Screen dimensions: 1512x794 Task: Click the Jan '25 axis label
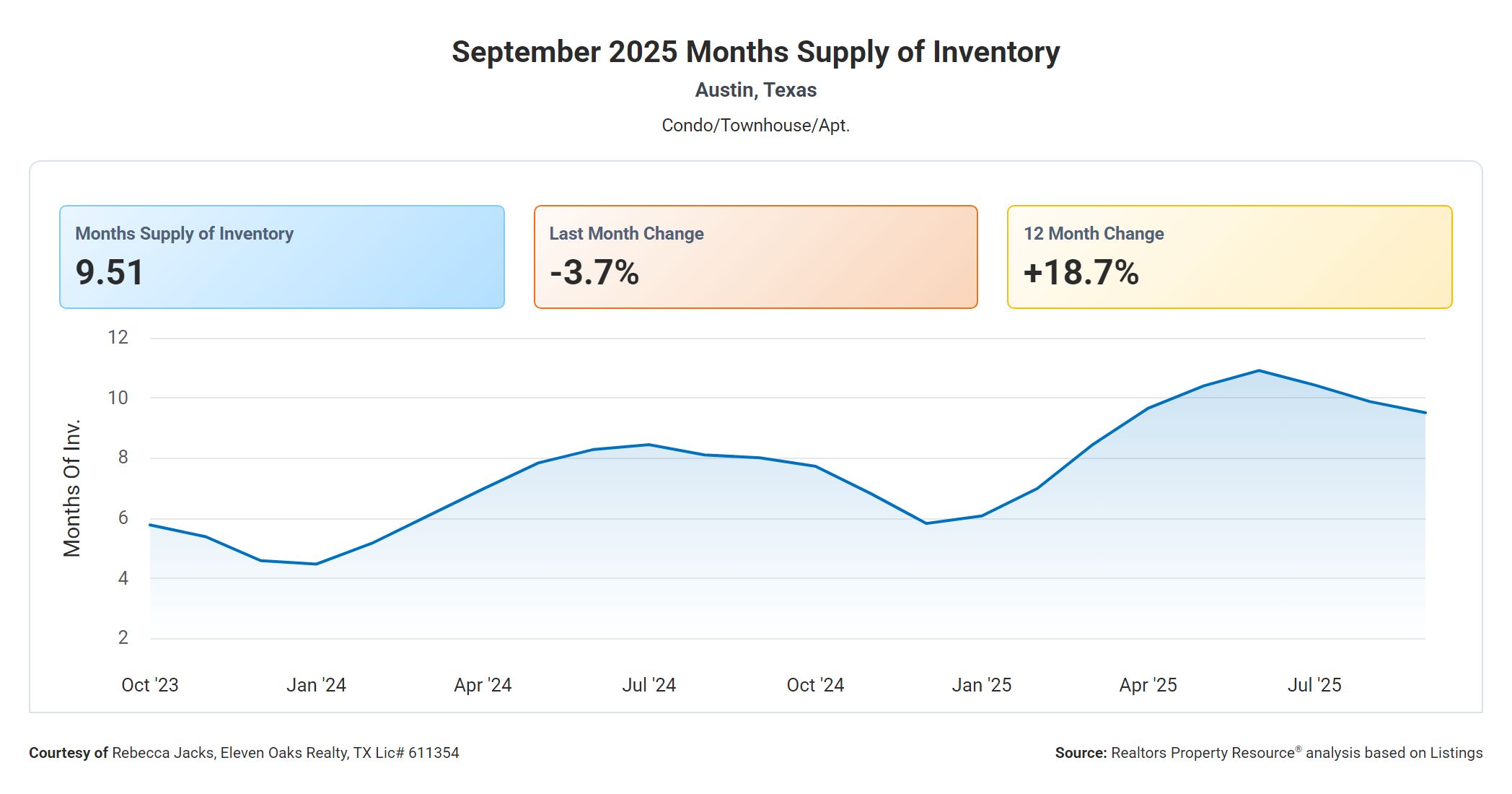tap(981, 685)
